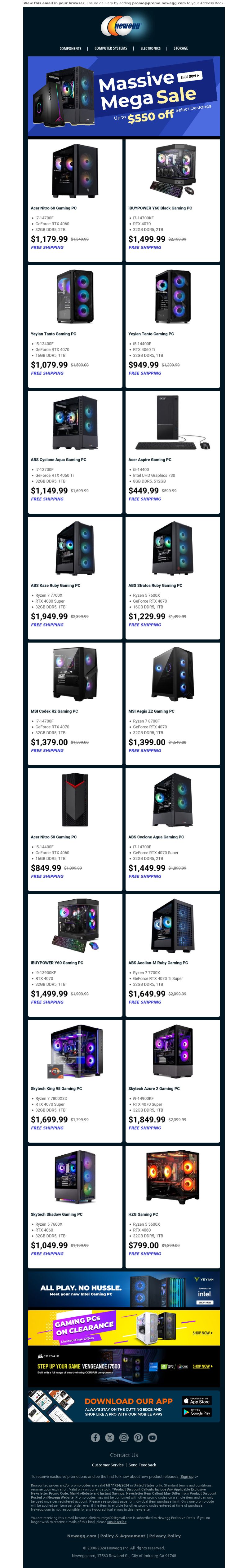248x1568 pixels.
Task: Visit Newegg's Instagram via the icon
Action: coord(124,1437)
